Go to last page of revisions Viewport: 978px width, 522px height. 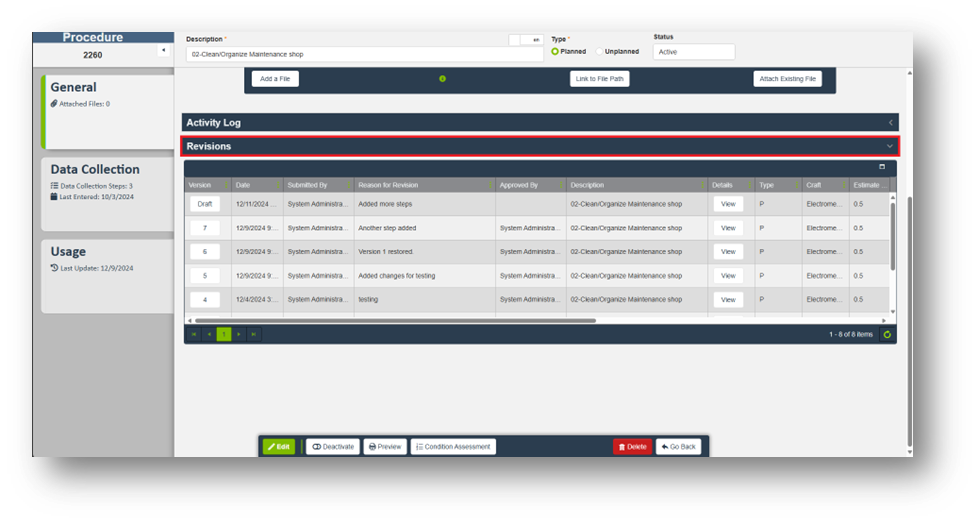tap(253, 334)
